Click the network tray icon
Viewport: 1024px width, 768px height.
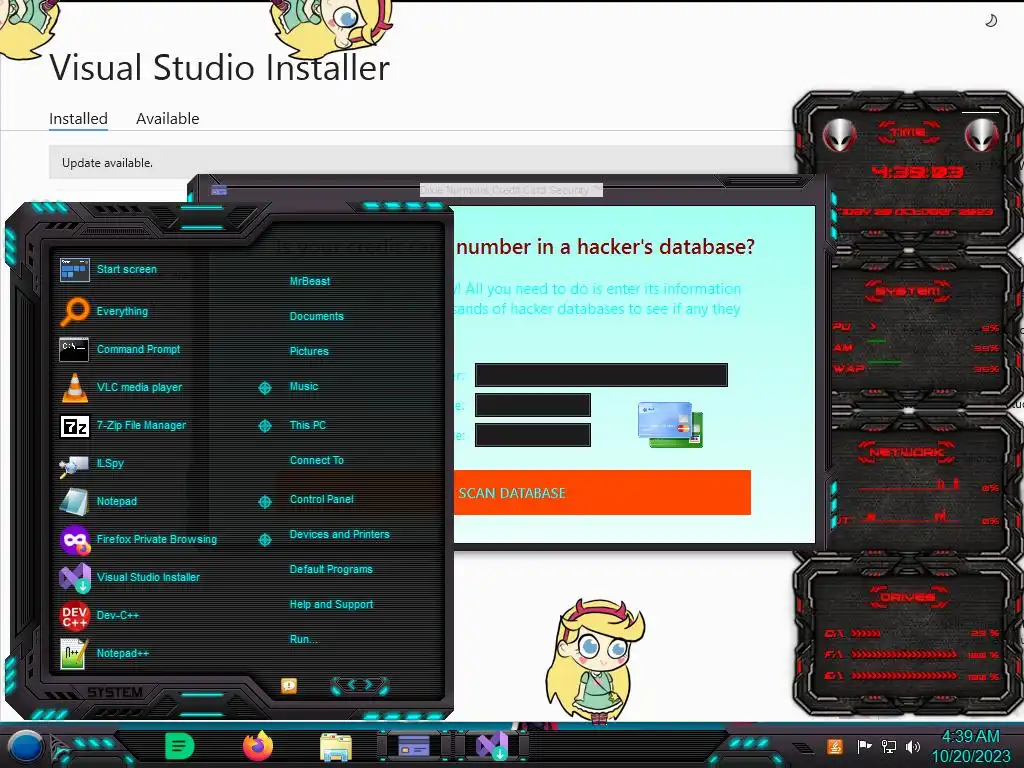click(888, 746)
